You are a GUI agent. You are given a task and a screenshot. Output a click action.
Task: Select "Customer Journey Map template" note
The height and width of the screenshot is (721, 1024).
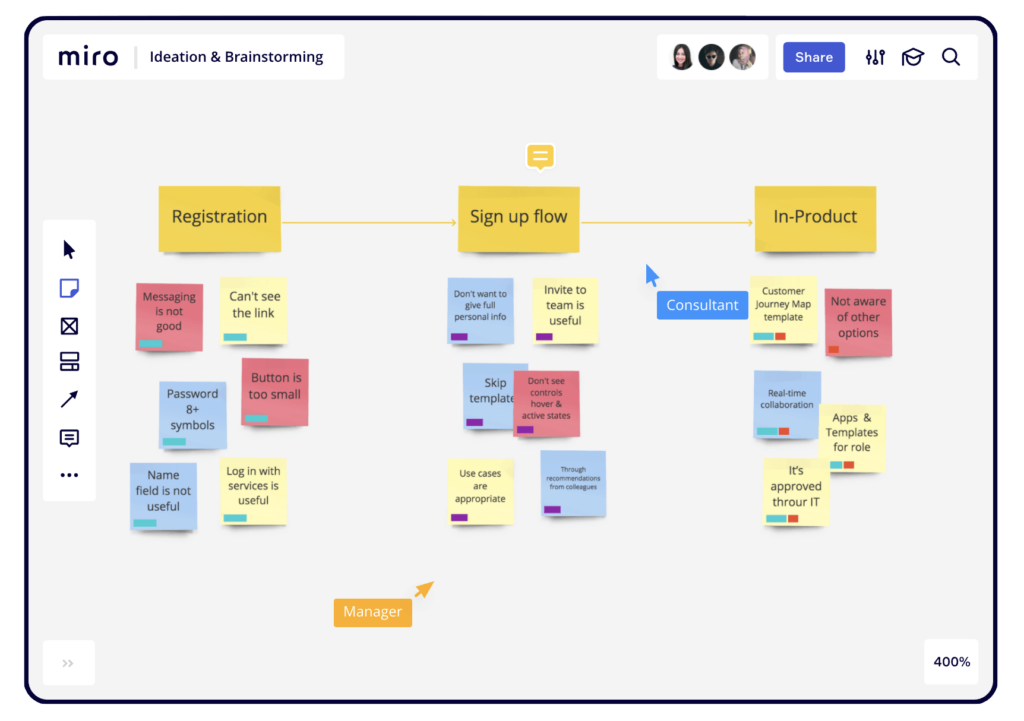tap(784, 310)
